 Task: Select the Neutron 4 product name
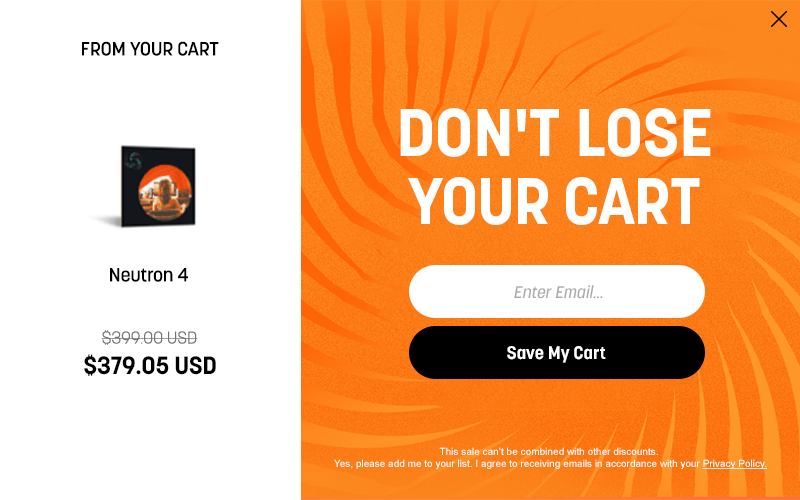[x=148, y=275]
